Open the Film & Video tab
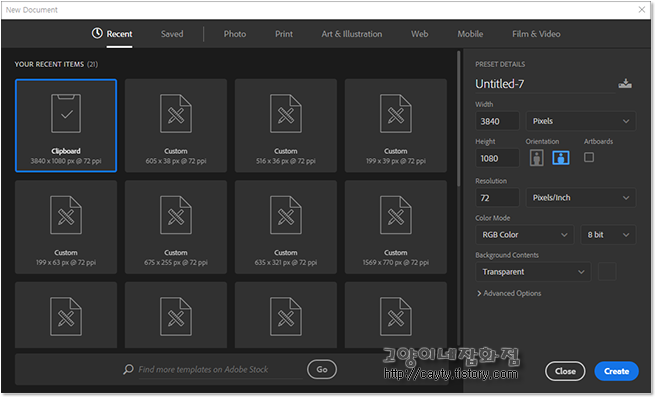 [x=536, y=34]
